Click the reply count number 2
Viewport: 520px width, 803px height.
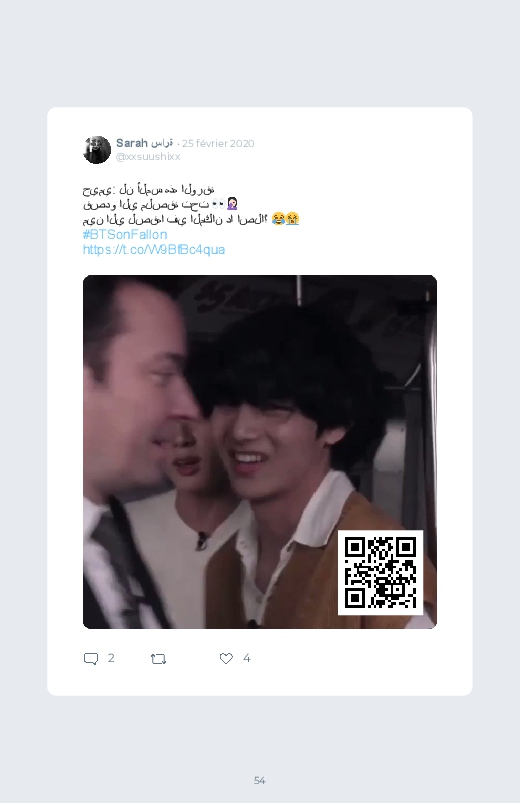pyautogui.click(x=111, y=658)
